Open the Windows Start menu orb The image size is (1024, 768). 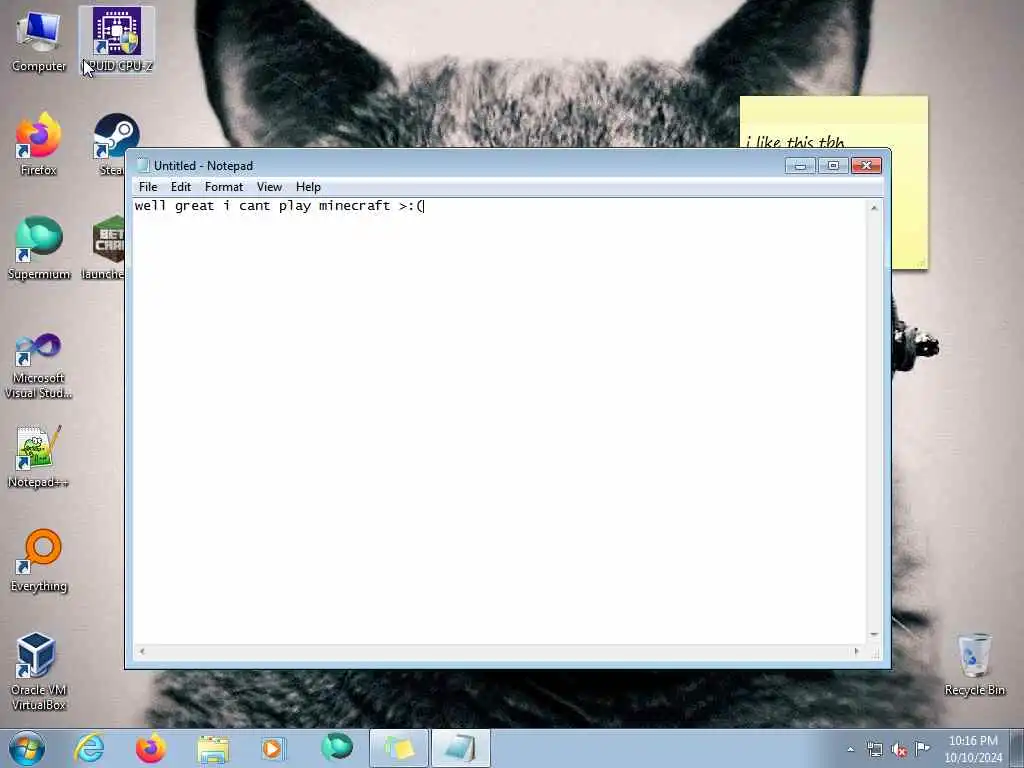[27, 748]
